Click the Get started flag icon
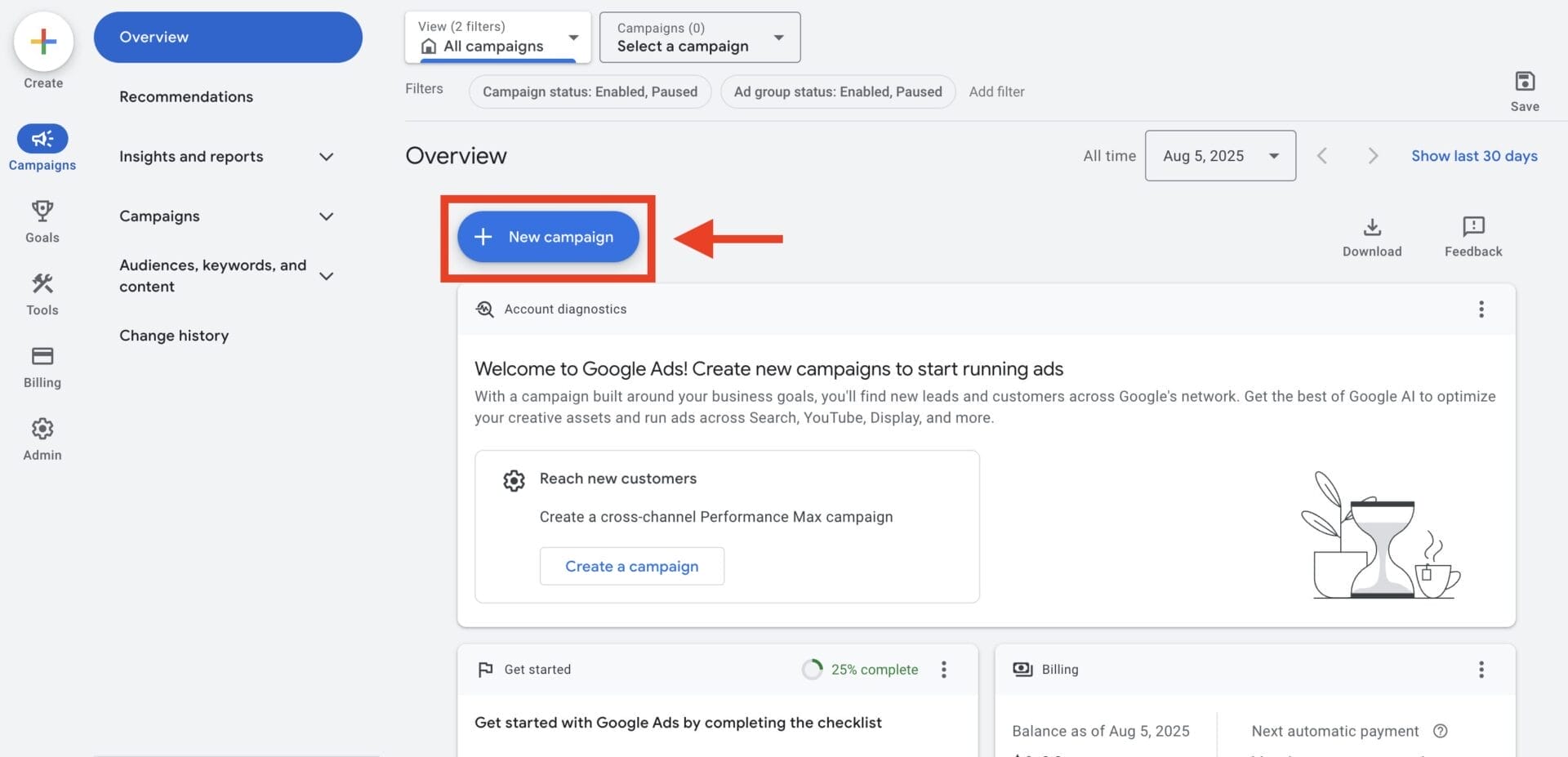The height and width of the screenshot is (757, 1568). point(485,670)
